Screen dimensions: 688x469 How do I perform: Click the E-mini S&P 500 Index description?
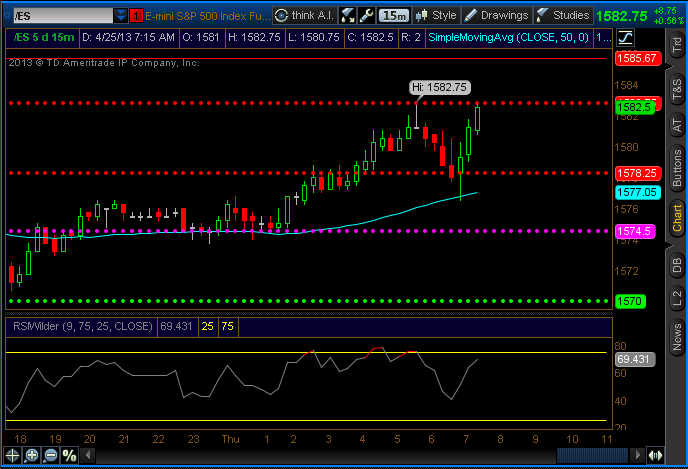point(208,16)
